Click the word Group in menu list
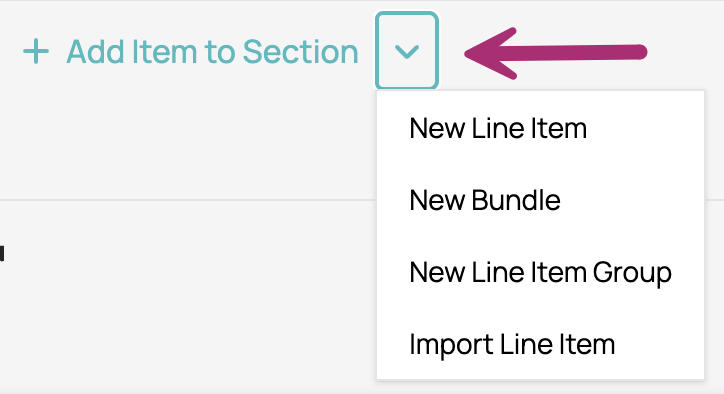 coord(632,273)
